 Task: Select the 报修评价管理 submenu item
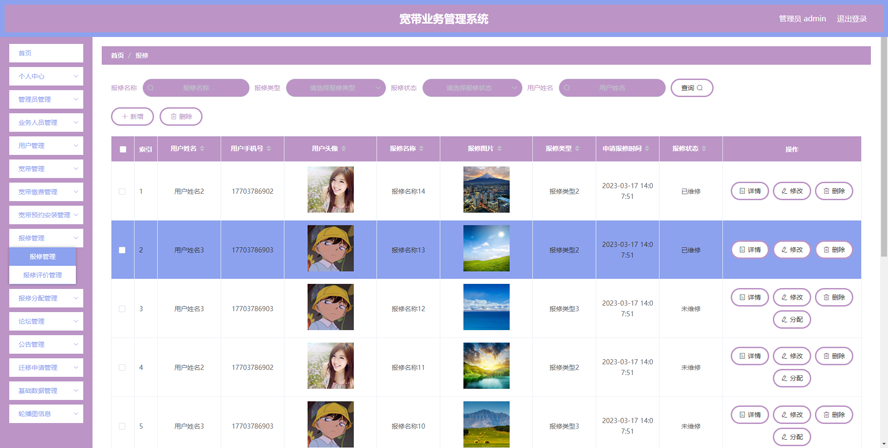click(42, 275)
